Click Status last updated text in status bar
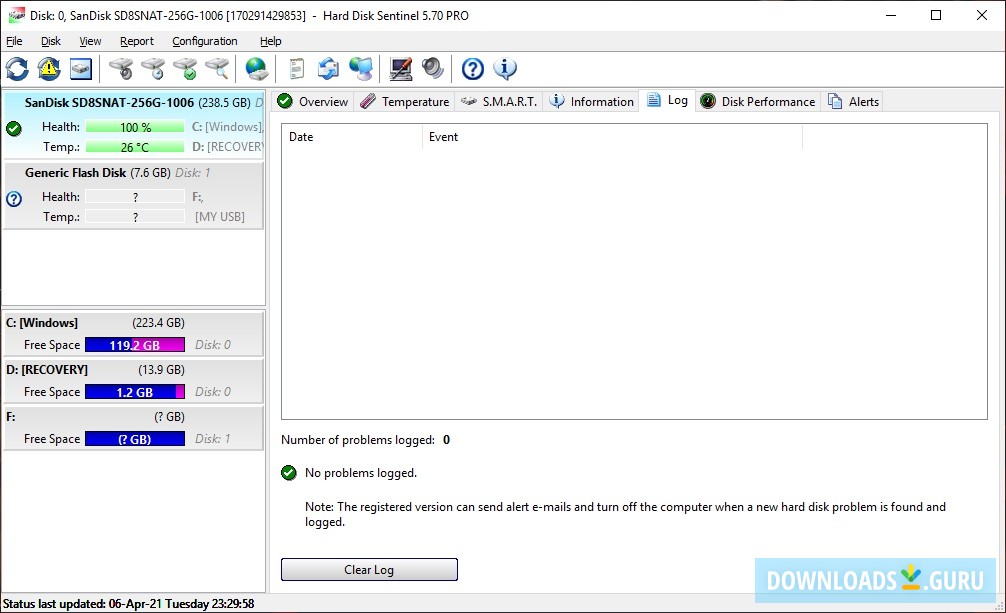This screenshot has width=1006, height=613. pos(128,604)
